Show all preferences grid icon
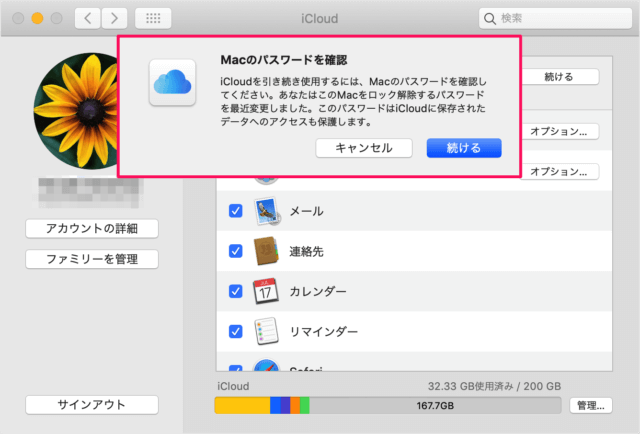This screenshot has width=640, height=434. tap(153, 18)
